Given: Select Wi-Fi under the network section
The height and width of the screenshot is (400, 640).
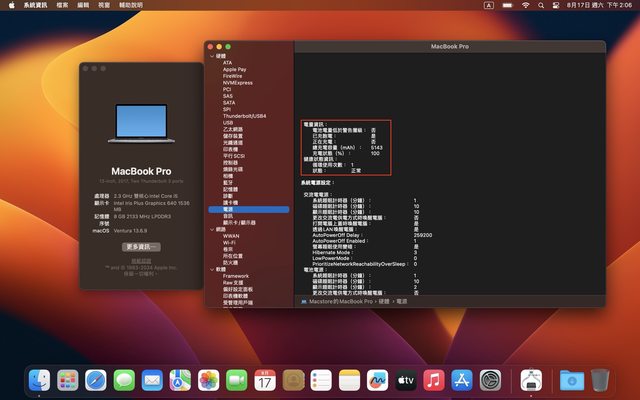Looking at the screenshot, I should coord(229,242).
